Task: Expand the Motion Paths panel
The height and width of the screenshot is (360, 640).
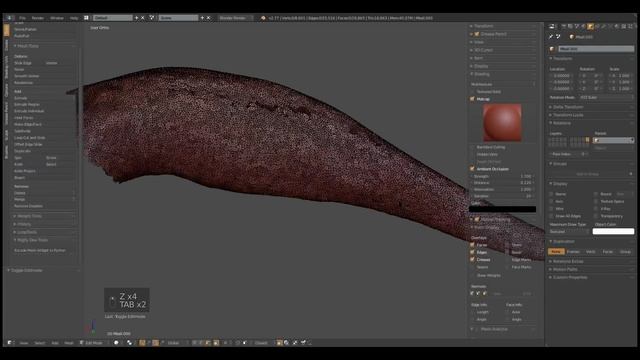Action: pos(565,269)
